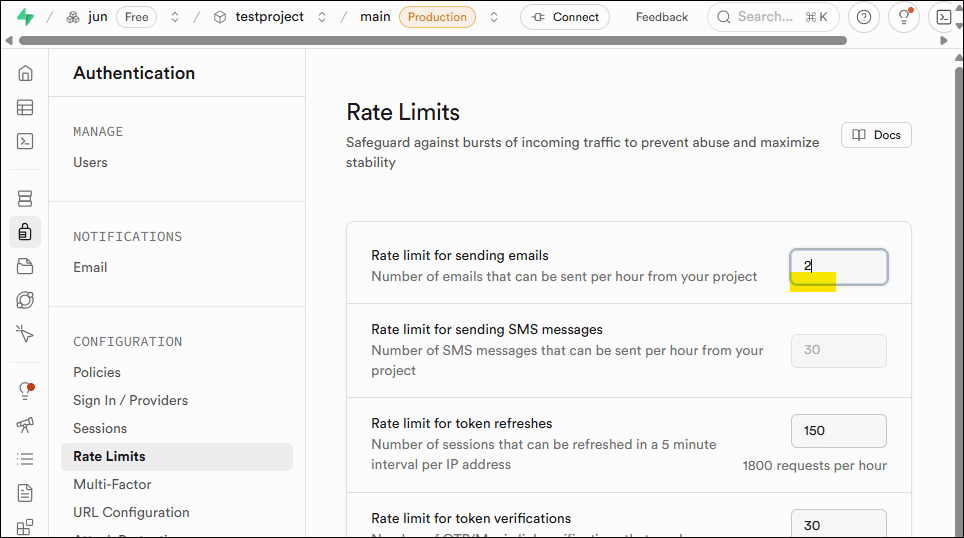Focus the token refreshes rate limit field
964x538 pixels.
tap(838, 431)
